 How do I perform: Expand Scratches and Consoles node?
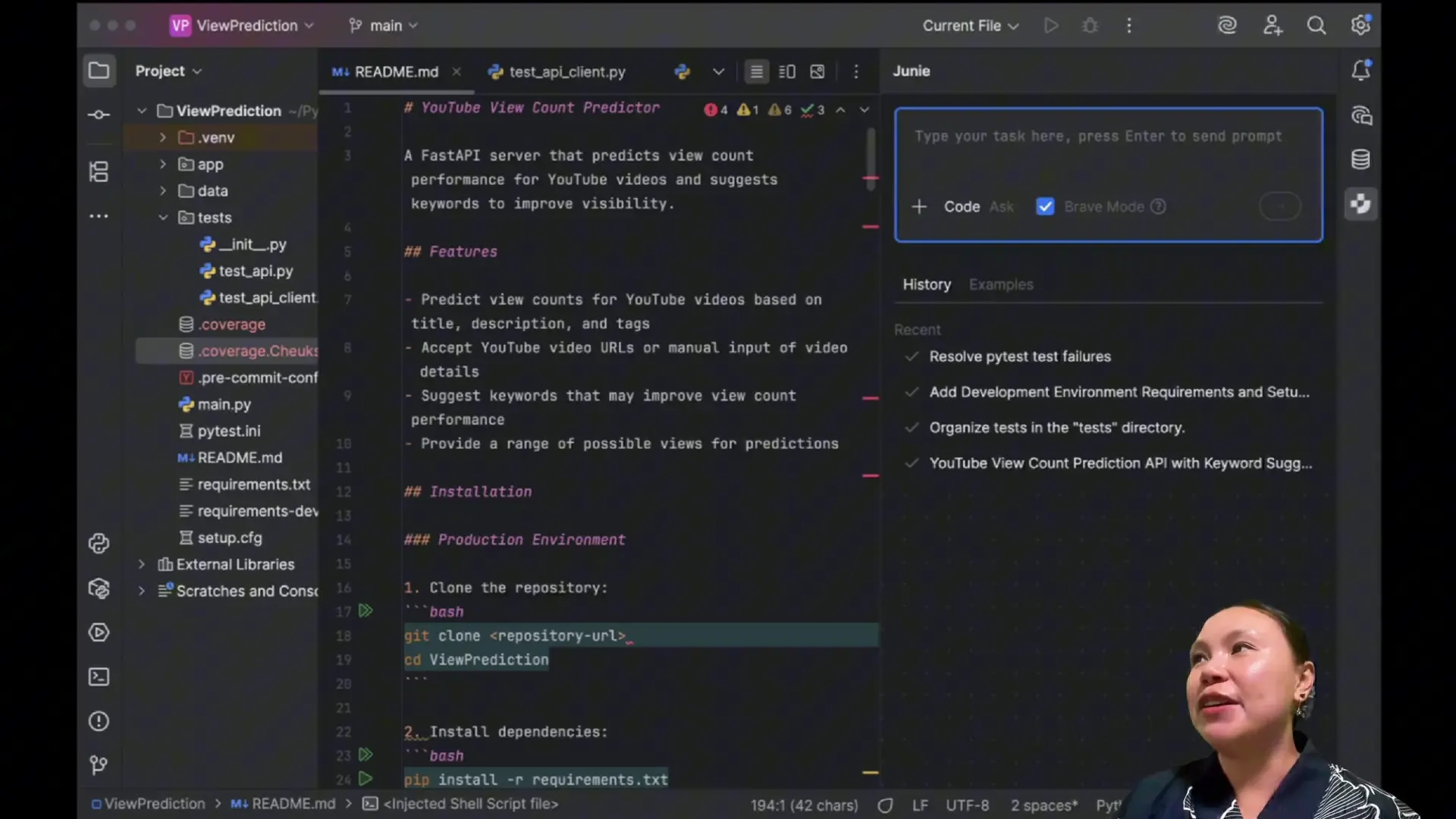(142, 591)
